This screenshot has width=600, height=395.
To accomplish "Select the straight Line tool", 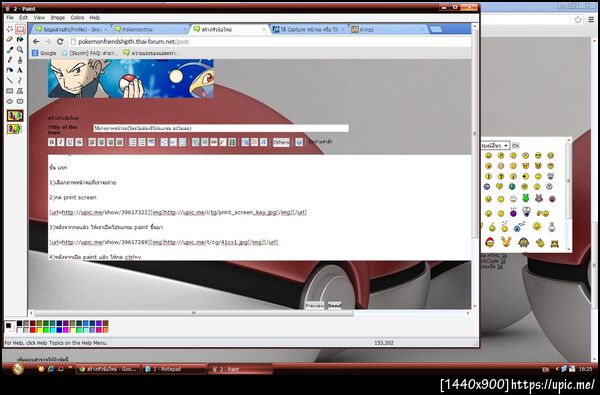I will point(10,80).
